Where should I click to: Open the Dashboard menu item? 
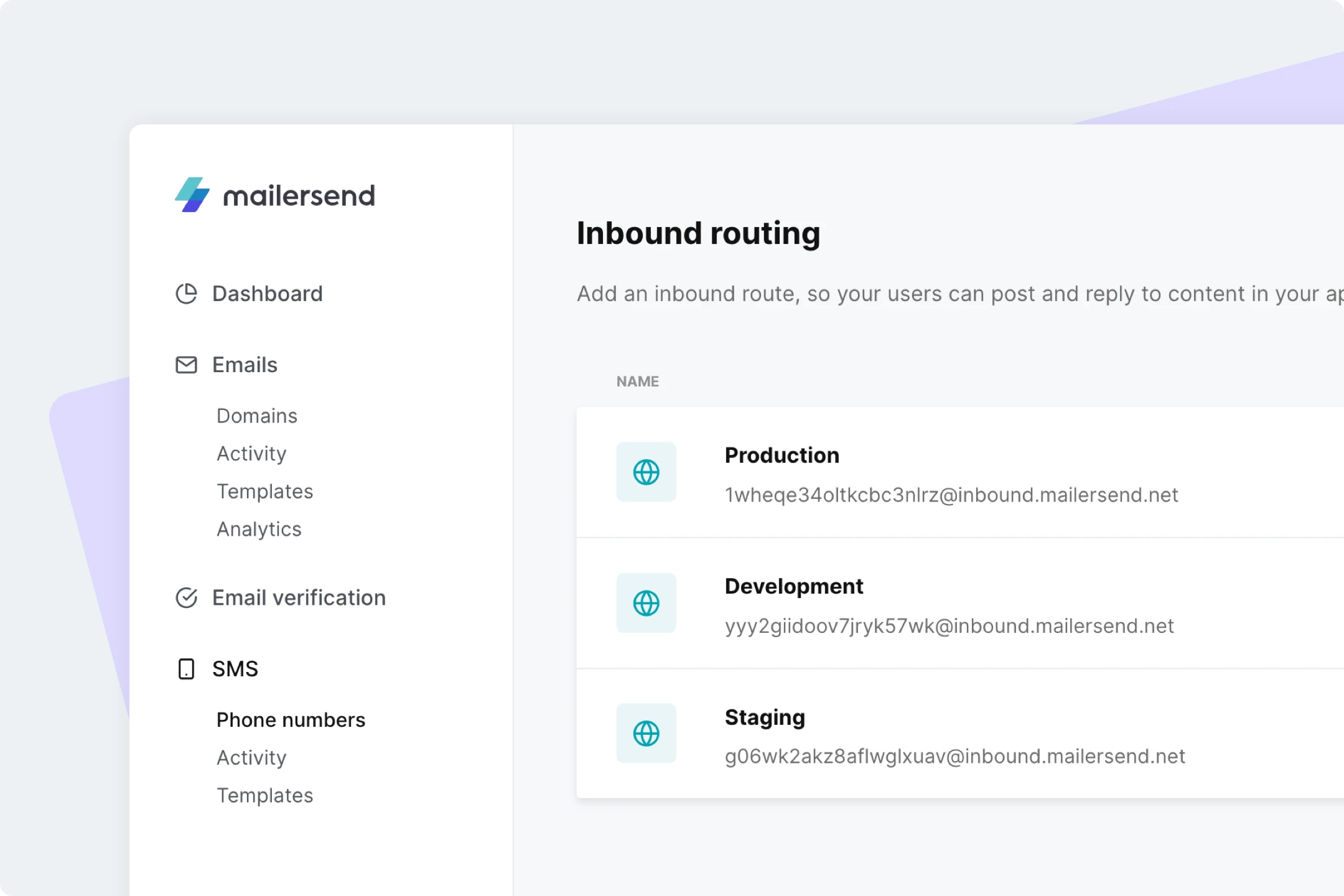pos(268,294)
